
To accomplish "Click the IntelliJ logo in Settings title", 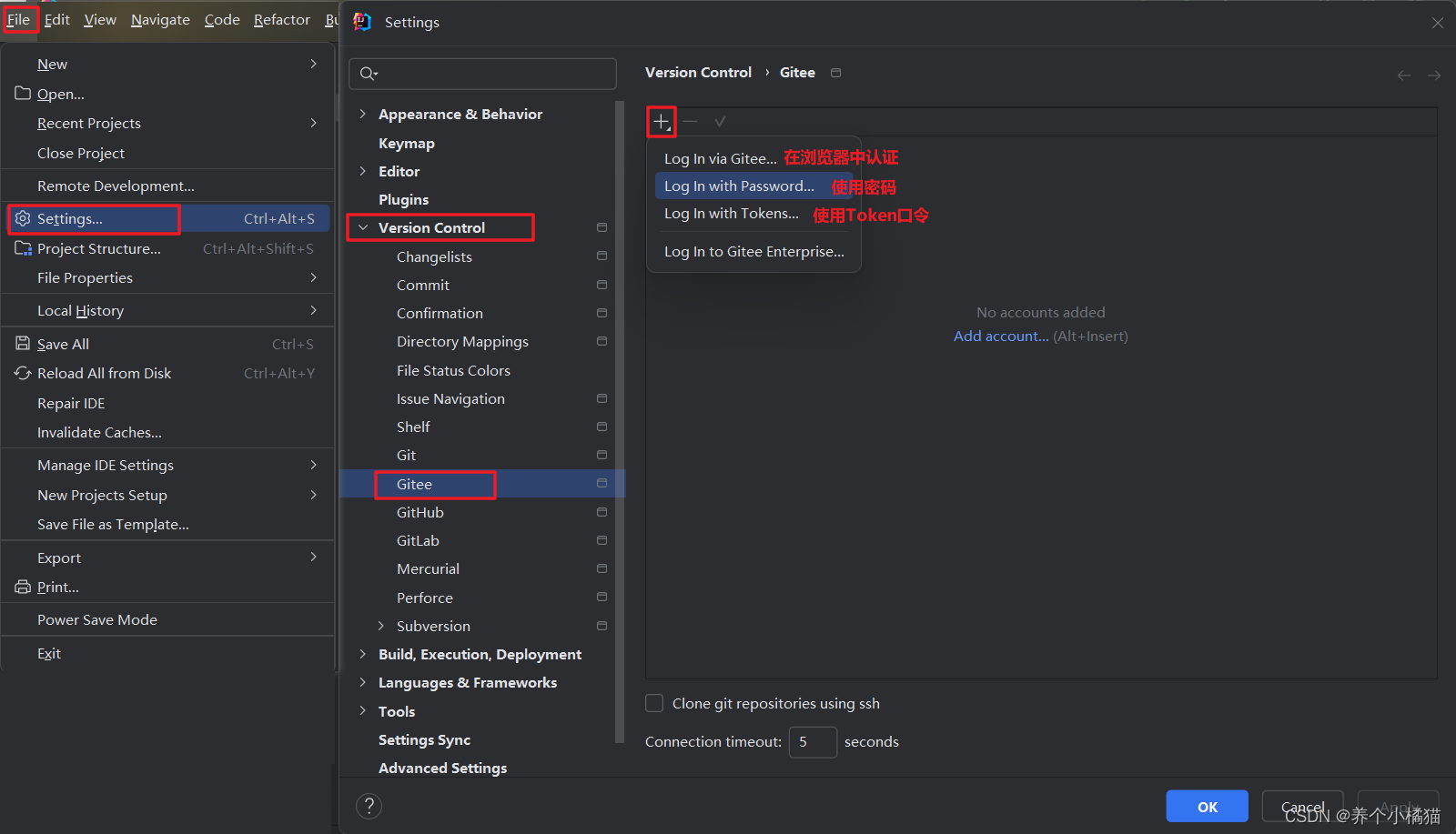I will pos(362,22).
